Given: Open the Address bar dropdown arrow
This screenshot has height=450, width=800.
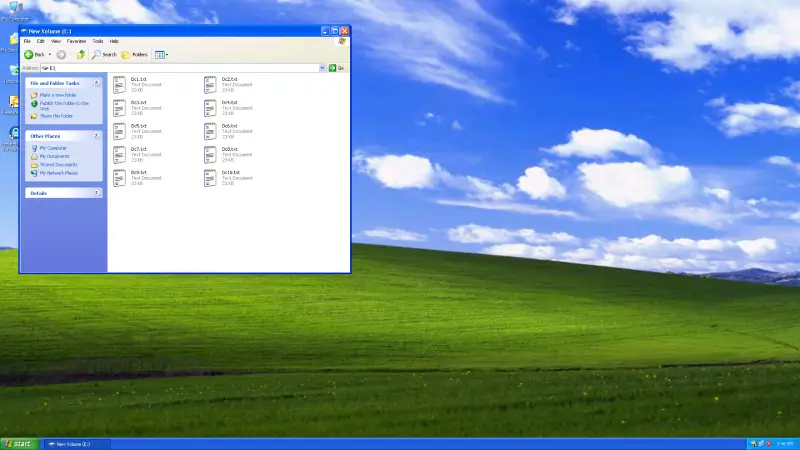Looking at the screenshot, I should [x=322, y=68].
